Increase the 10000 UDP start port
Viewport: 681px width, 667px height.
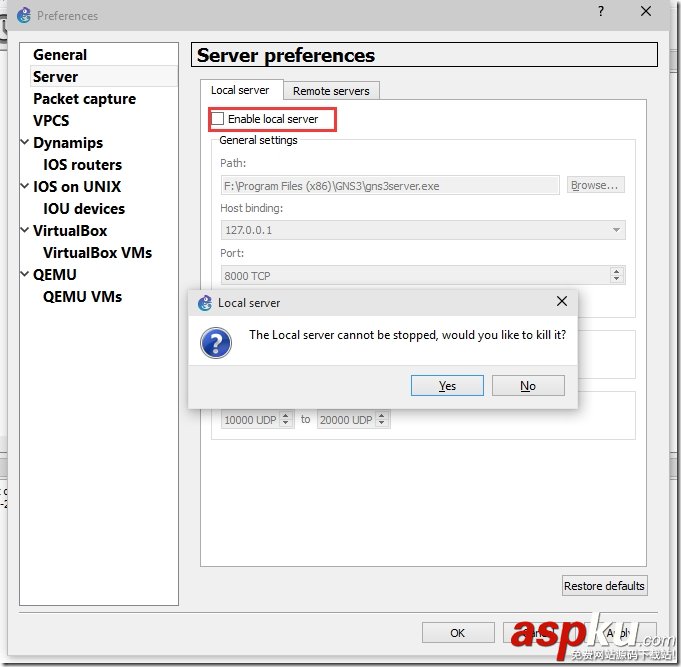[286, 416]
